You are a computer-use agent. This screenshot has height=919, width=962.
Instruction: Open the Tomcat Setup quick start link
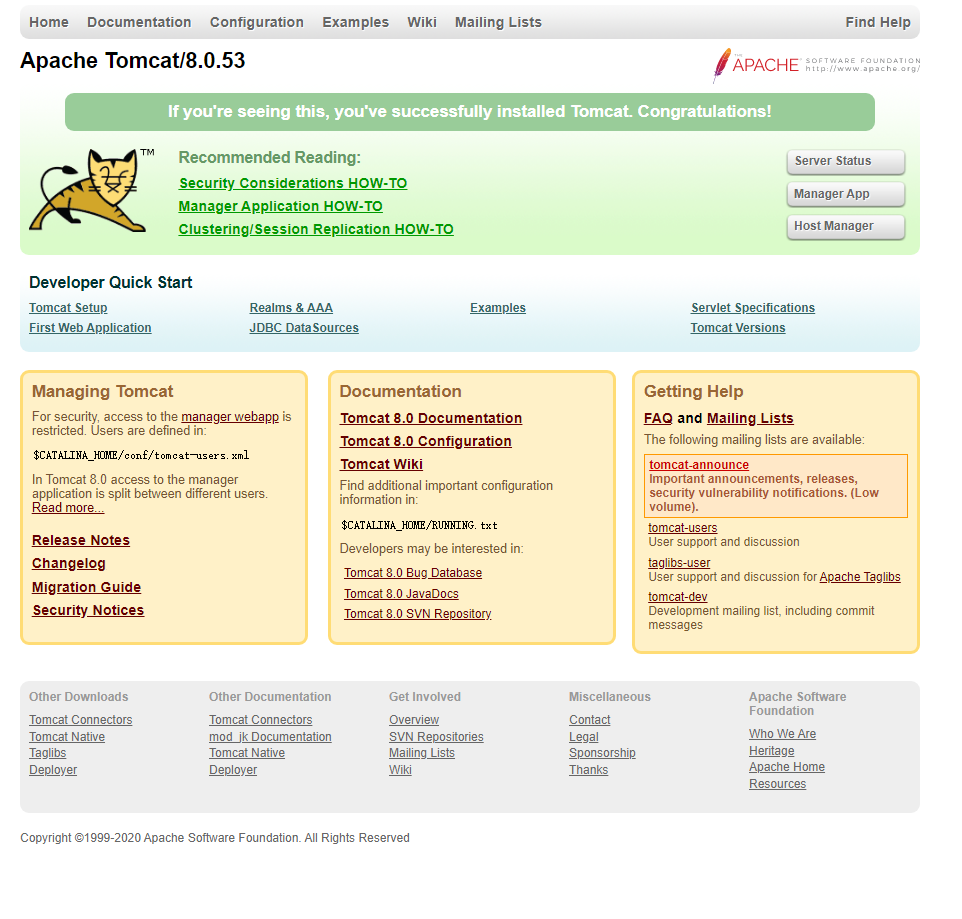click(68, 308)
